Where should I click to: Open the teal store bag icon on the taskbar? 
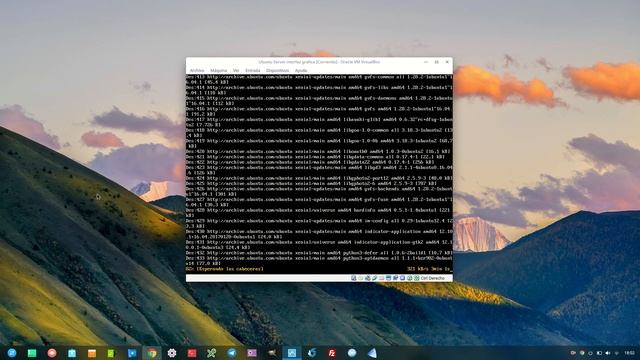click(72, 353)
